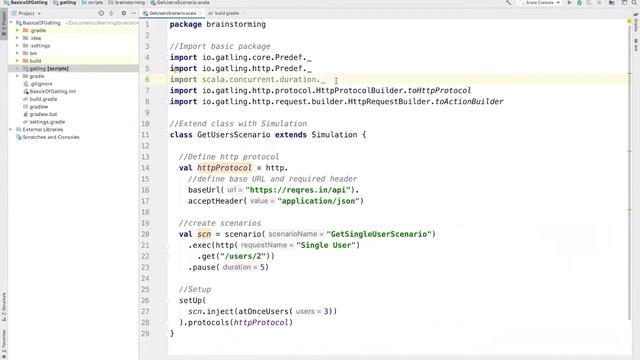The image size is (640, 360).
Task: Click atOnceUsers call on line 27
Action: click(x=263, y=311)
